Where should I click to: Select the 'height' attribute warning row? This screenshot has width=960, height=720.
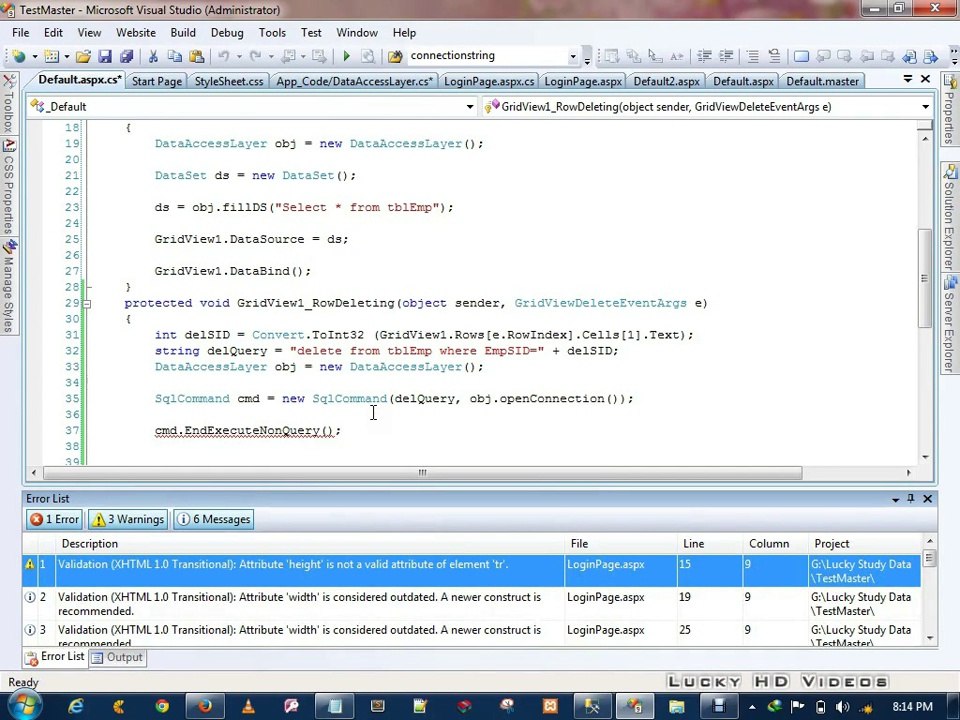[471, 571]
